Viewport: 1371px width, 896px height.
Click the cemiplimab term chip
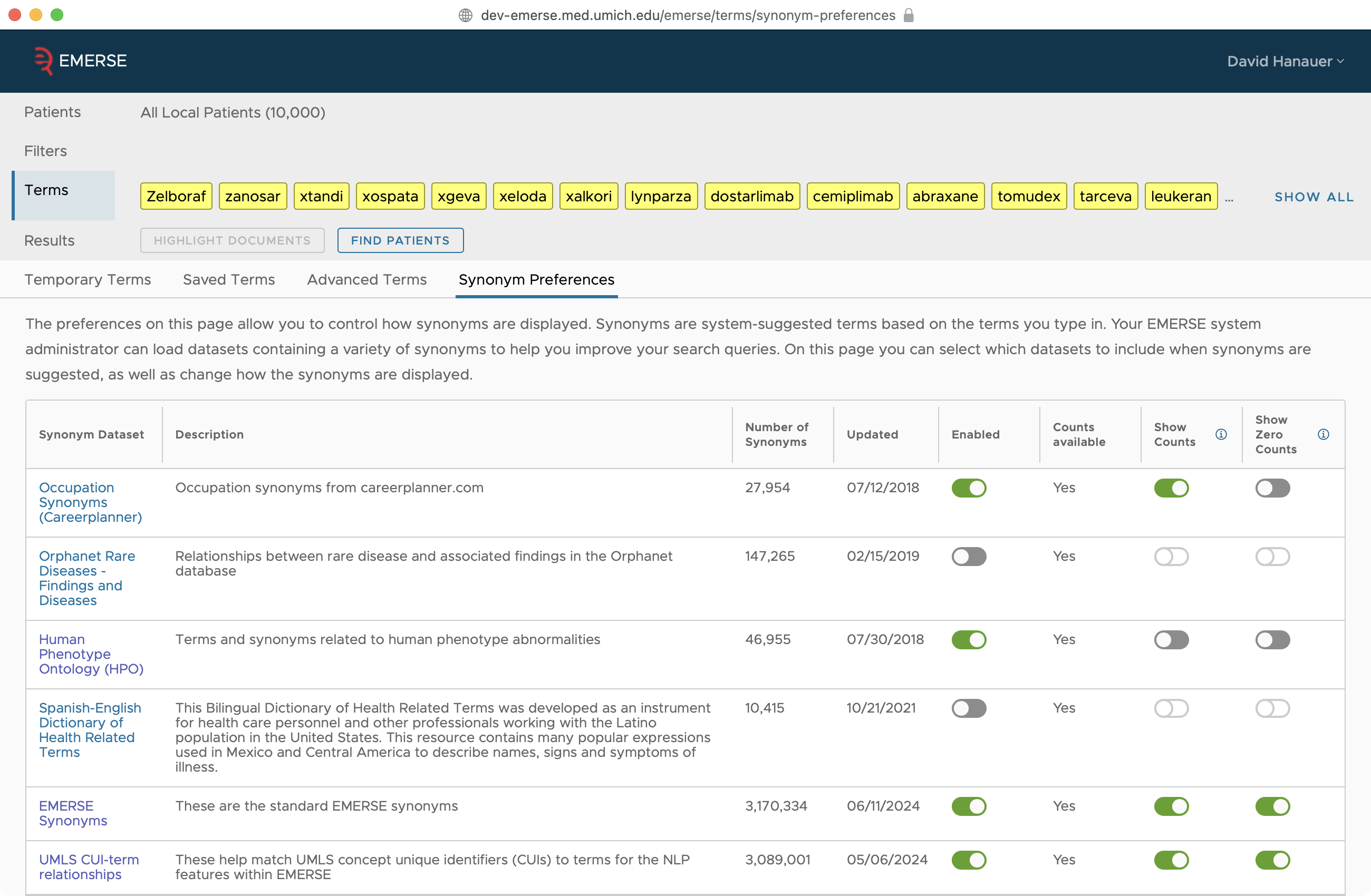[x=853, y=197]
